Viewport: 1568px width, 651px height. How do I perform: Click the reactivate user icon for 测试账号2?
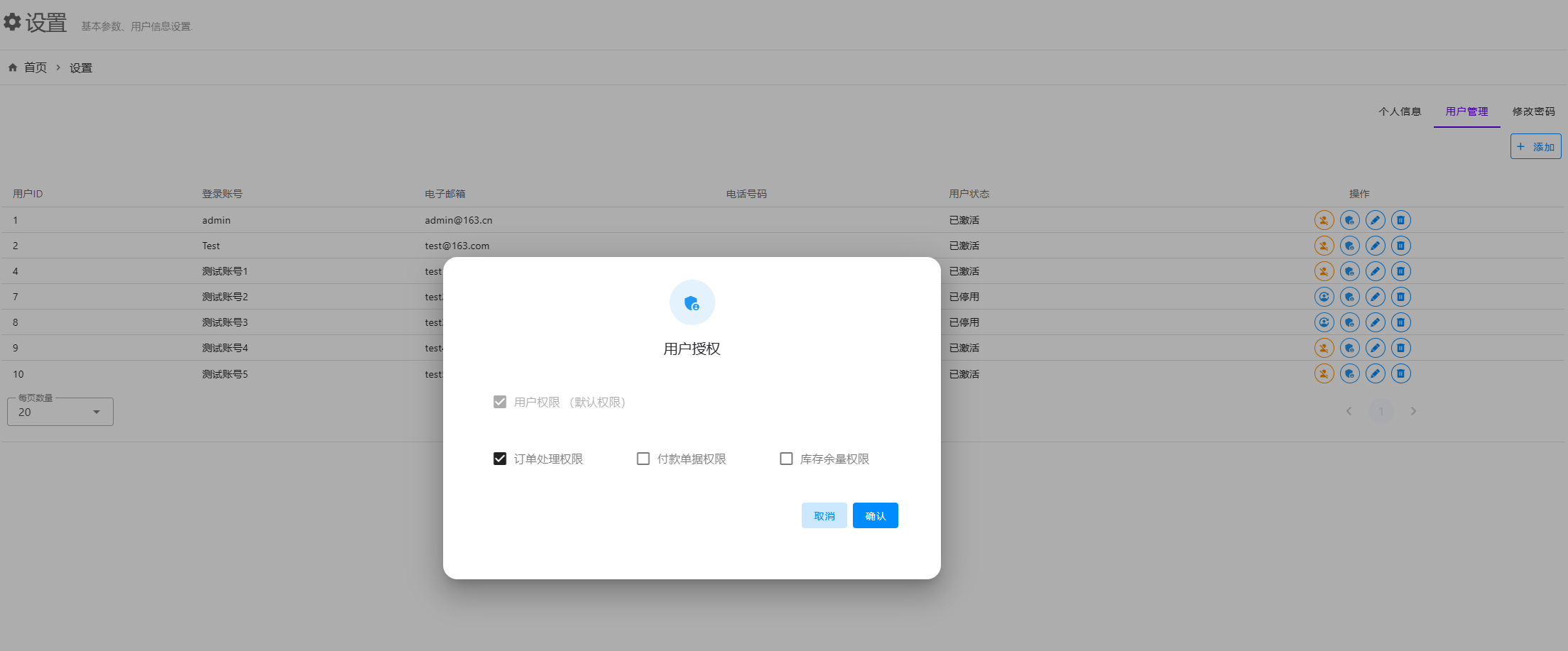point(1324,297)
